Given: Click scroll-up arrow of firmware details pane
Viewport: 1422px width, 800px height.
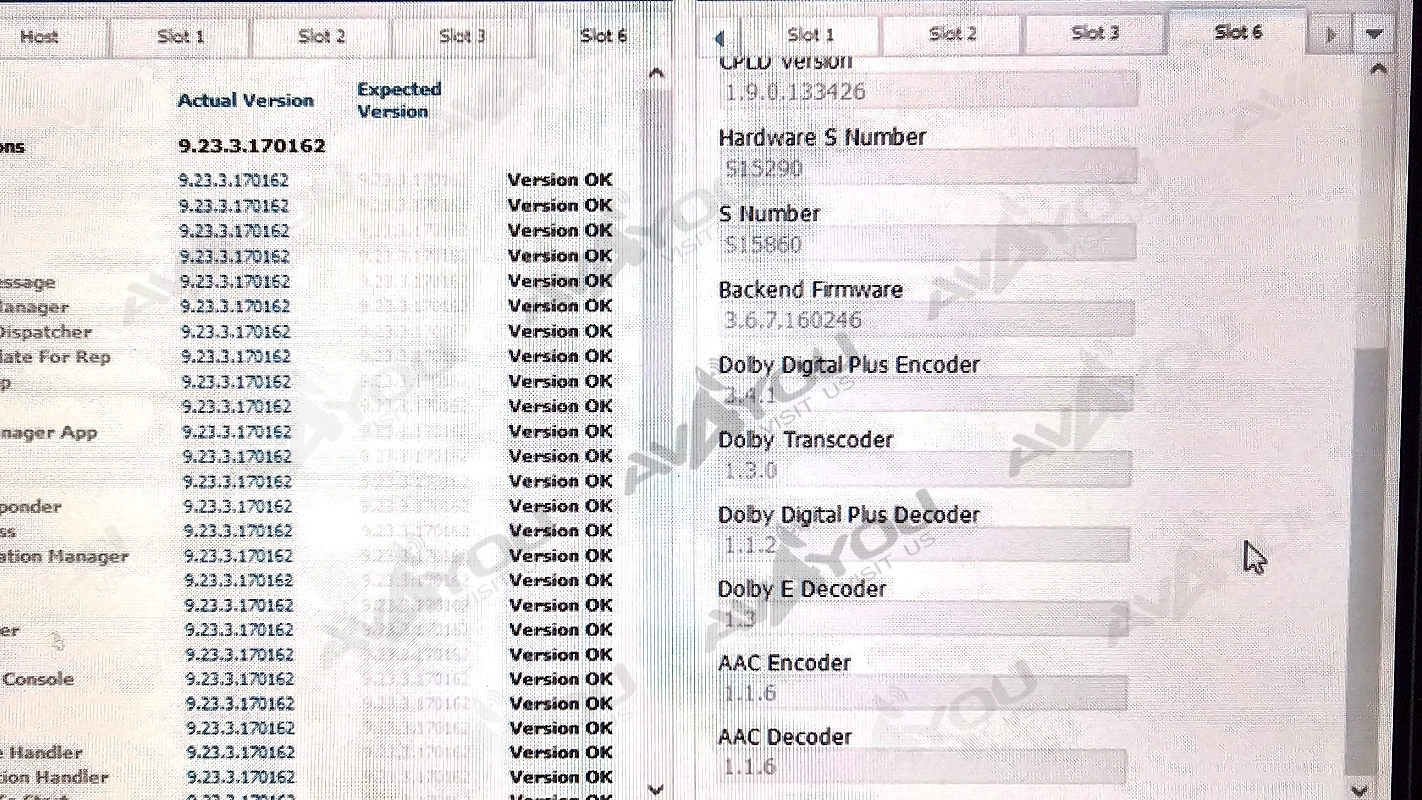Looking at the screenshot, I should [1377, 70].
